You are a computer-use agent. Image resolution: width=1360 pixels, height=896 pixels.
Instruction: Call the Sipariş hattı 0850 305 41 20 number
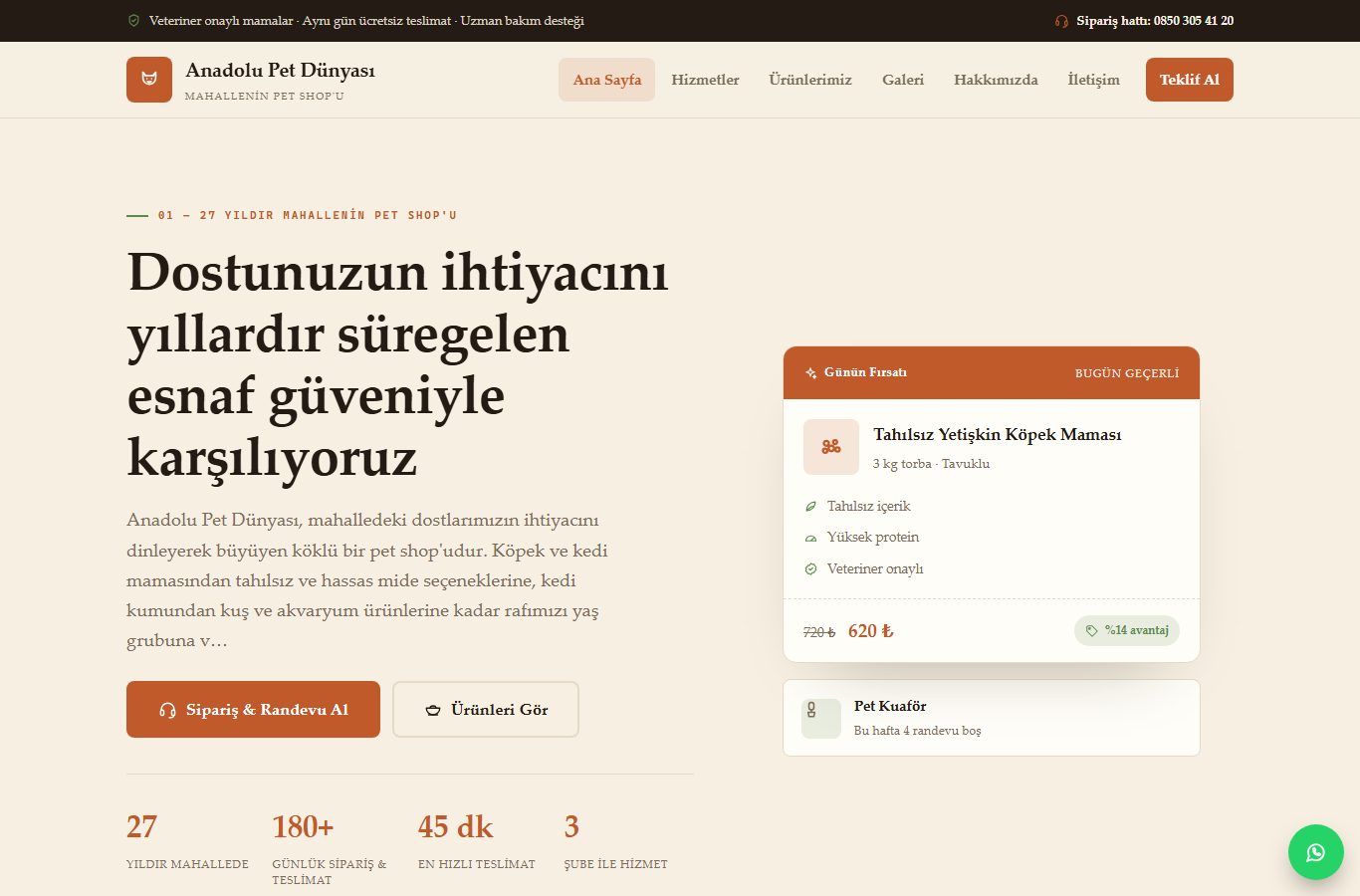pos(1155,21)
